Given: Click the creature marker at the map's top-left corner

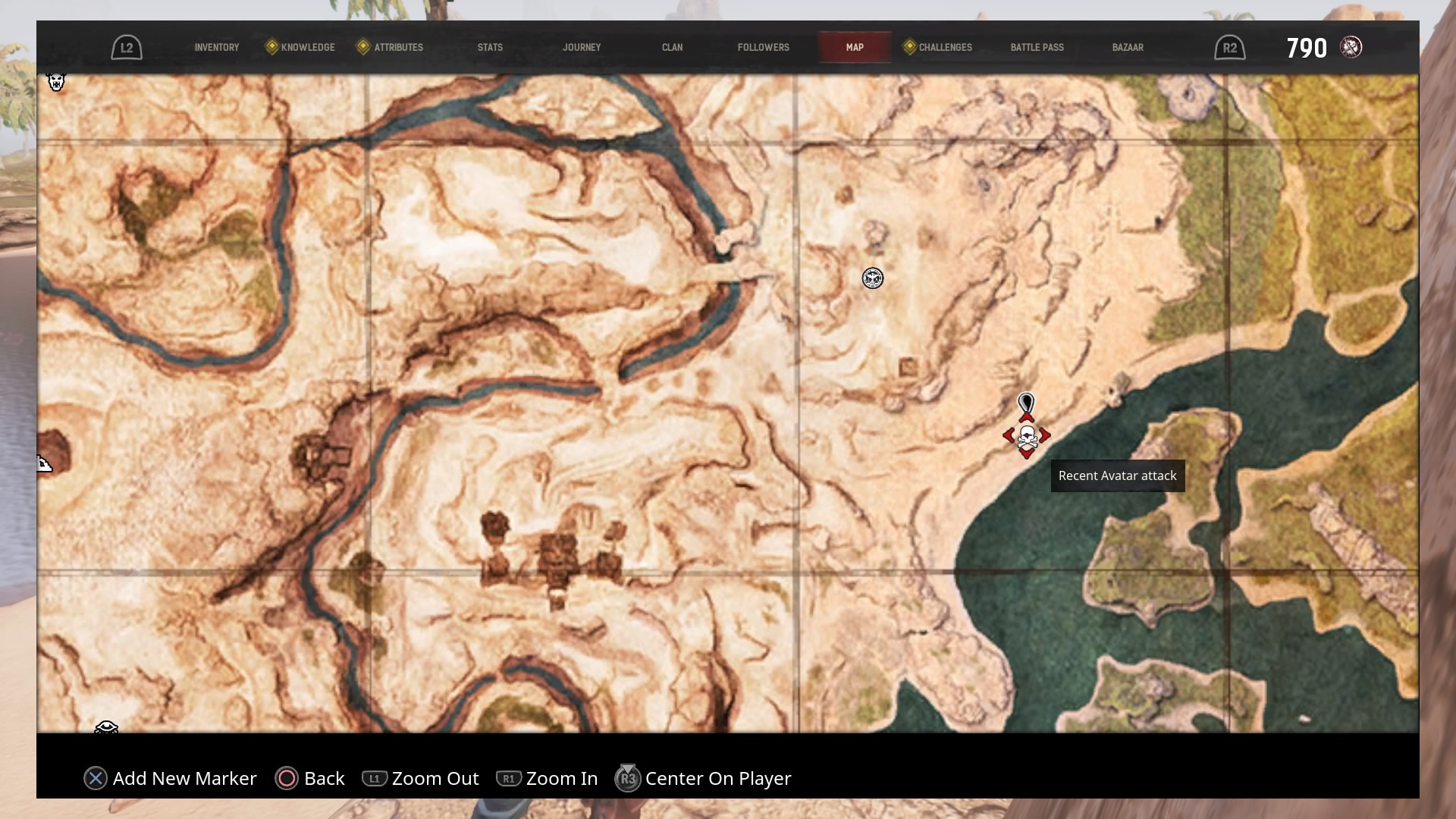Looking at the screenshot, I should 56,81.
